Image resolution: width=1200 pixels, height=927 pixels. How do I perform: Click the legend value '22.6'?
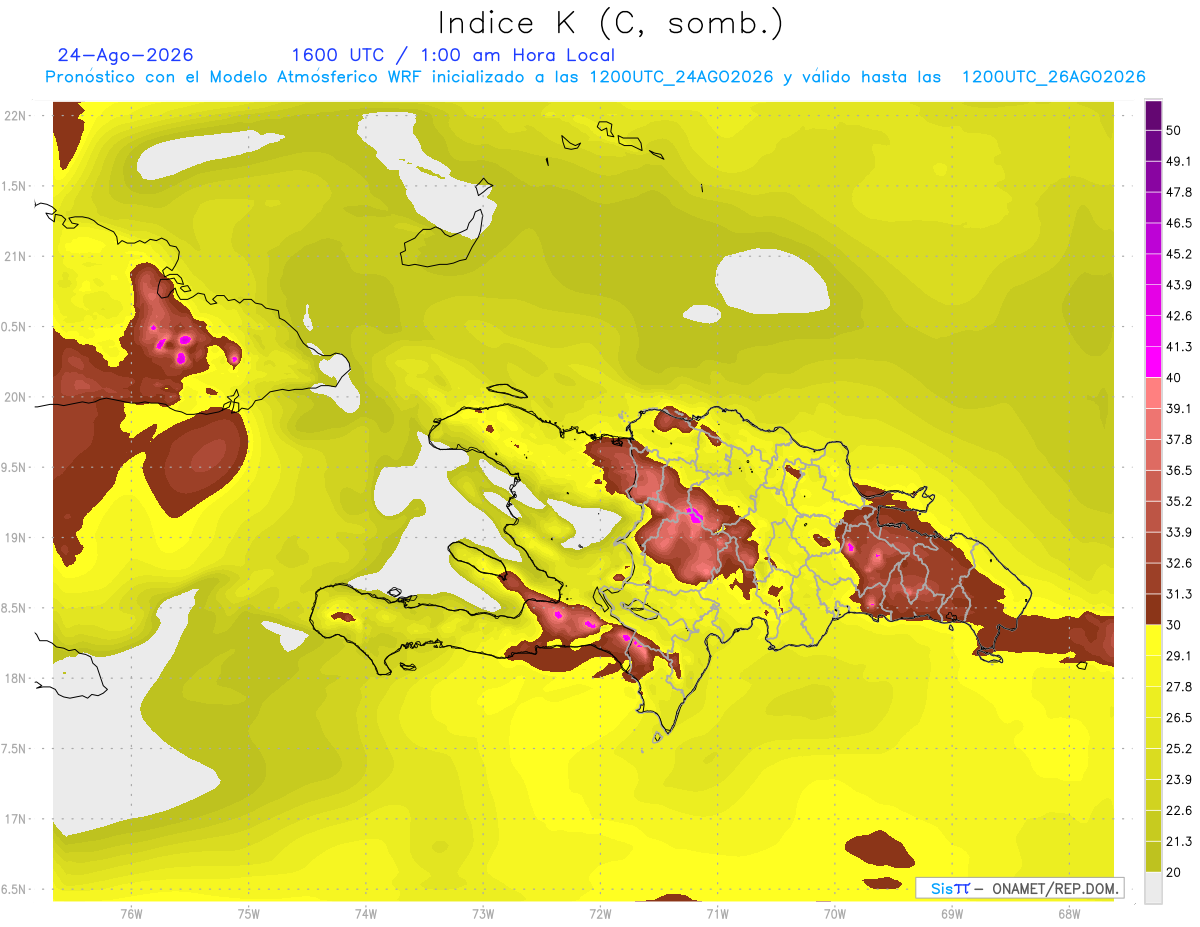1178,811
